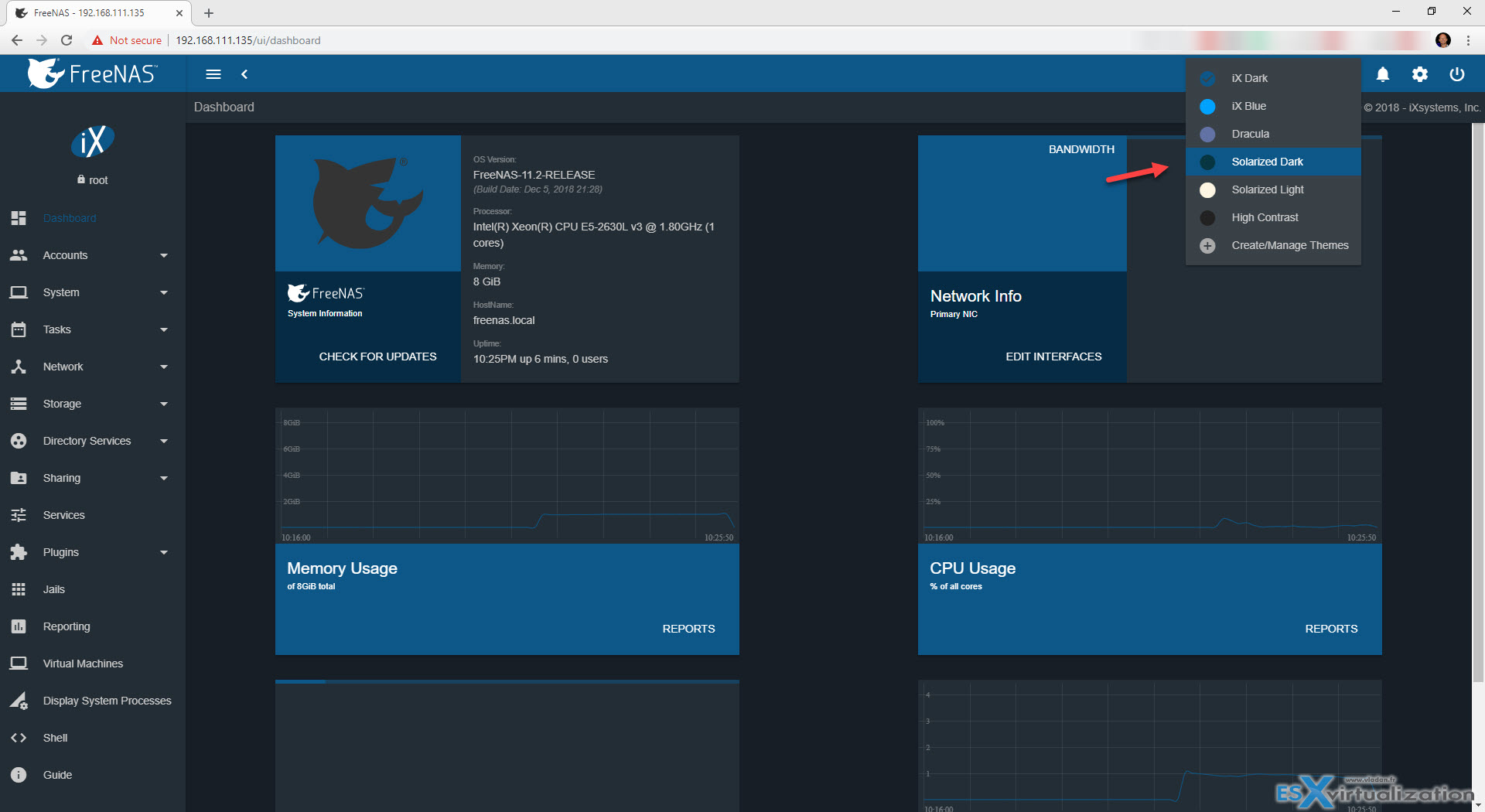
Task: Click the Guide info icon
Action: [x=19, y=775]
